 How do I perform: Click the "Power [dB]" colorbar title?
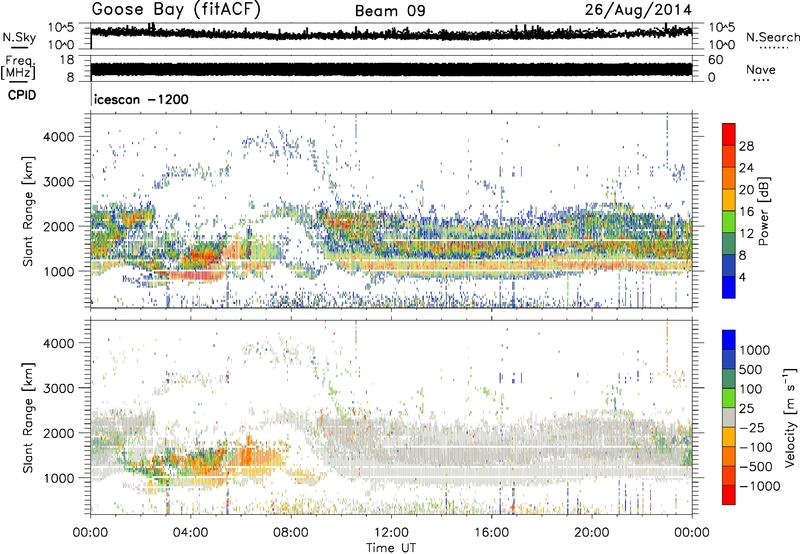coord(764,211)
